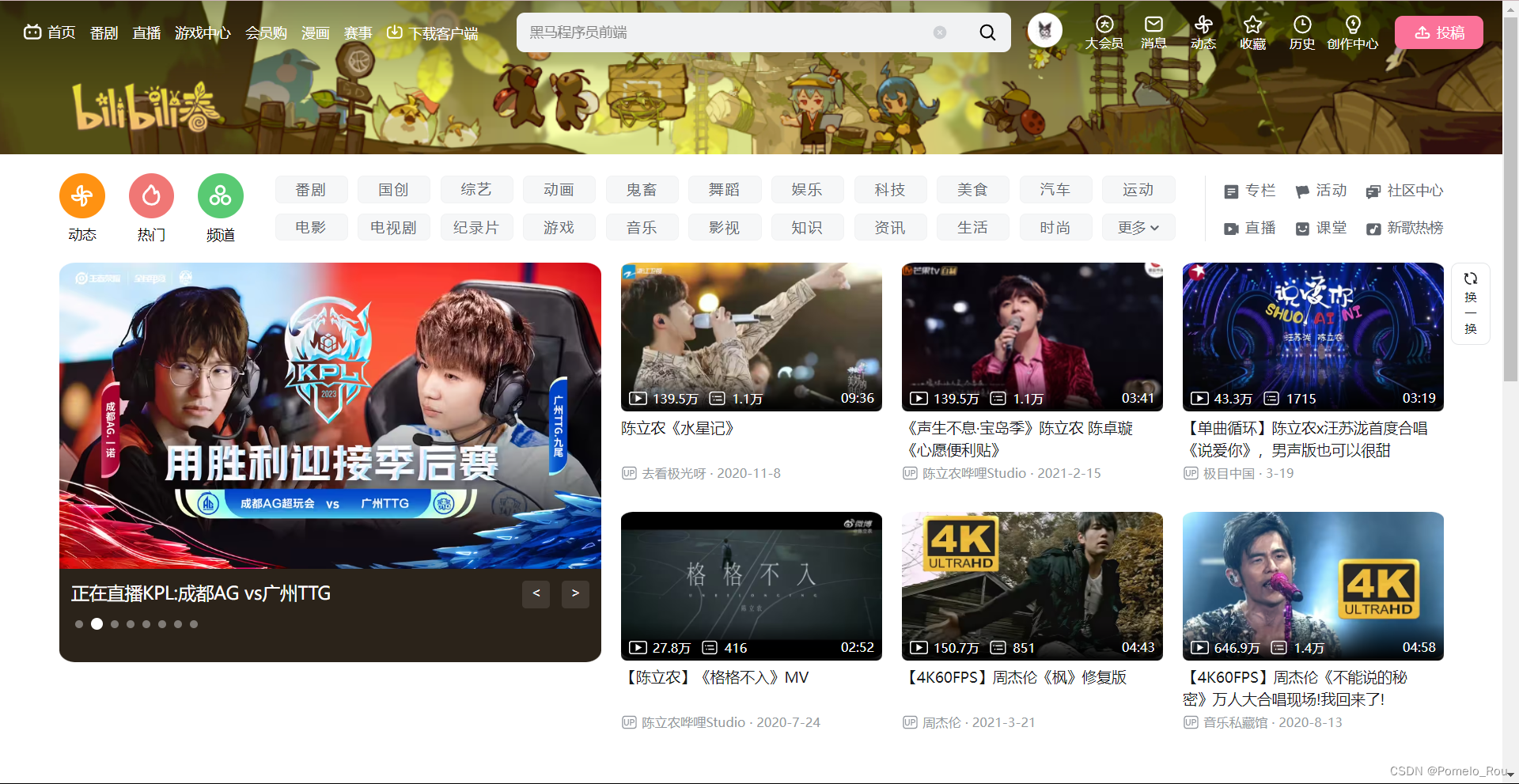Play 《格格不入》MV thumbnail
Screen dimensions: 1519x784
click(x=752, y=586)
